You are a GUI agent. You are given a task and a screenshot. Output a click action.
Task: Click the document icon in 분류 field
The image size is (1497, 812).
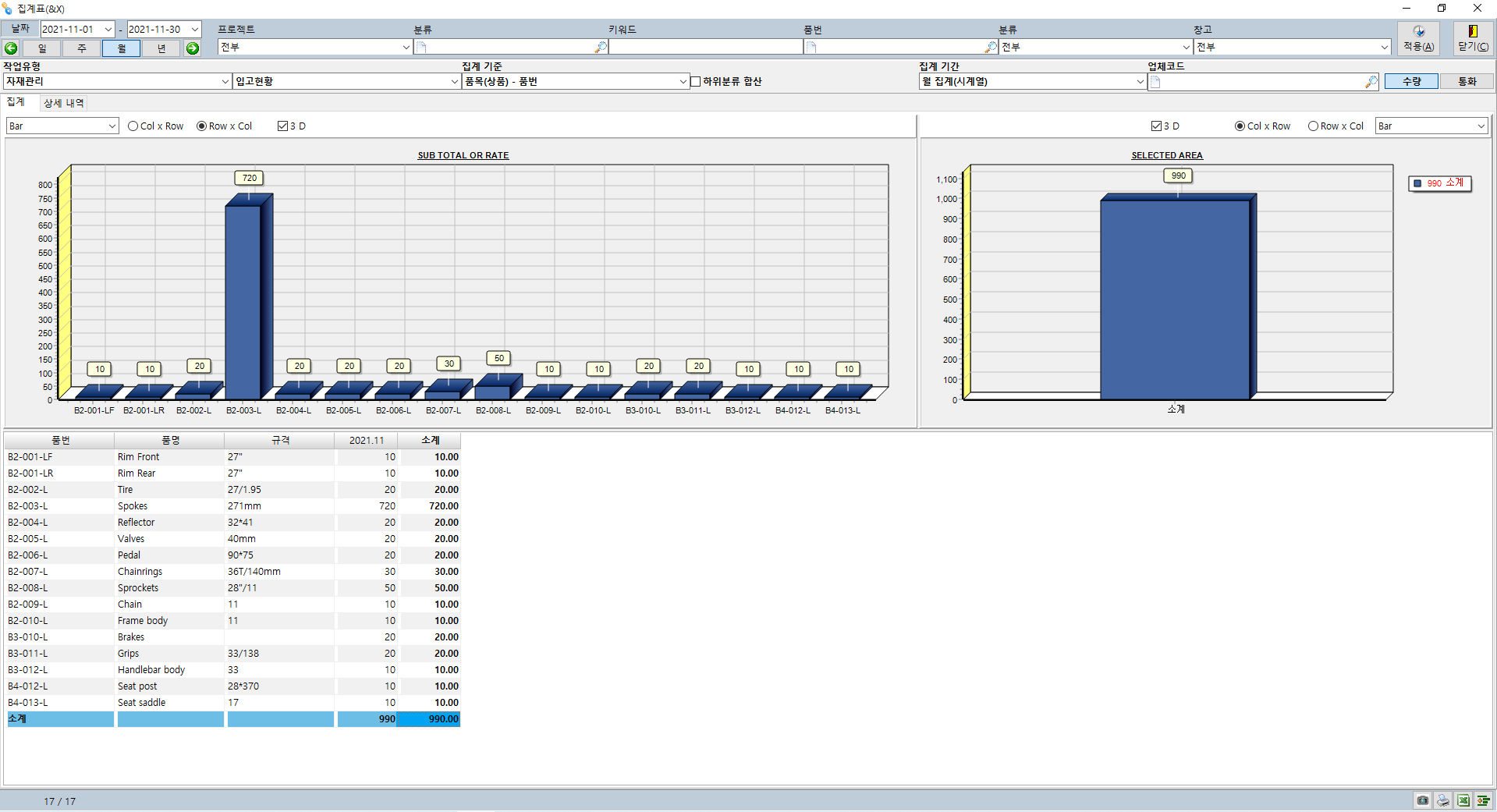(421, 48)
